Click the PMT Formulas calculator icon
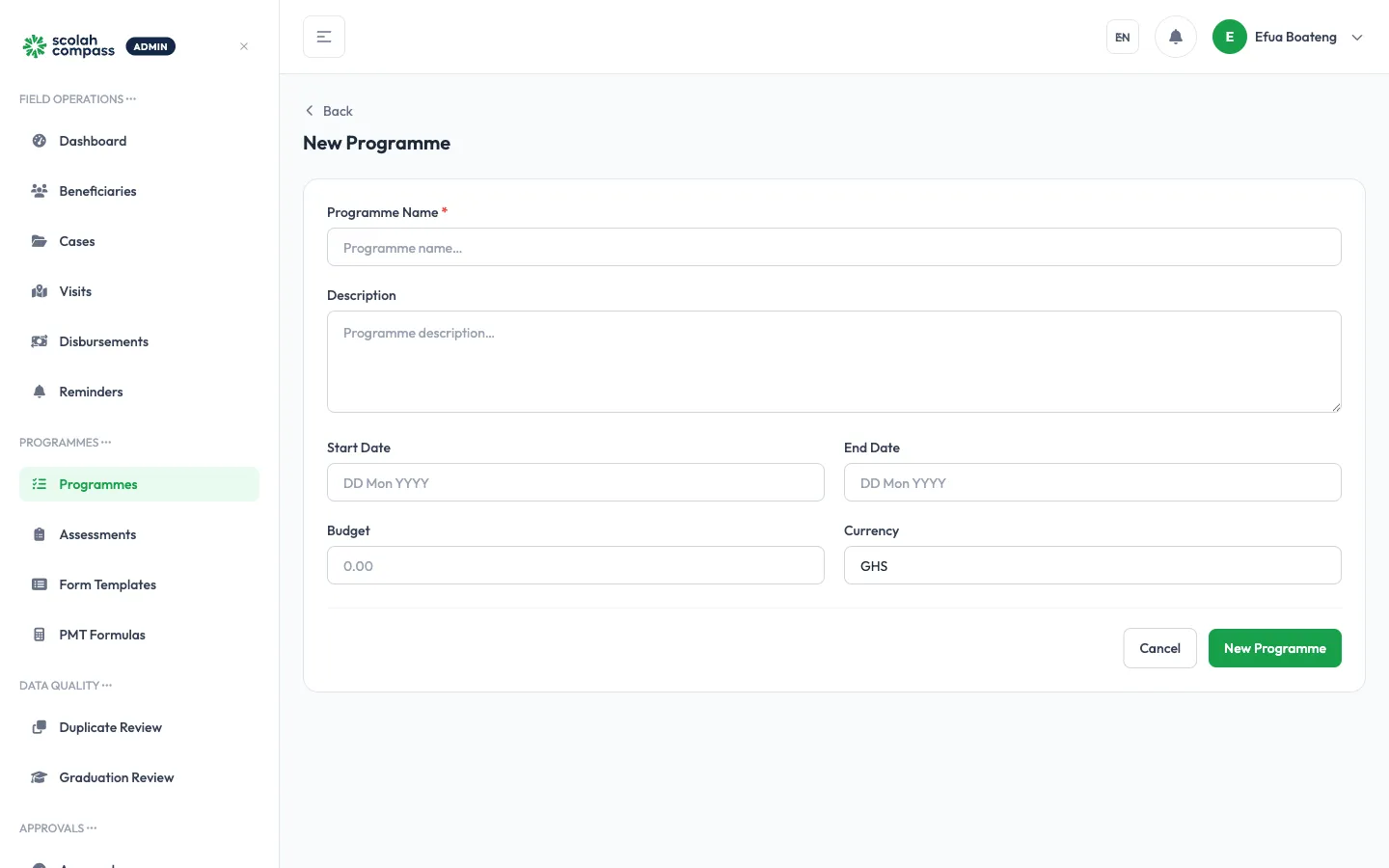1389x868 pixels. [40, 635]
